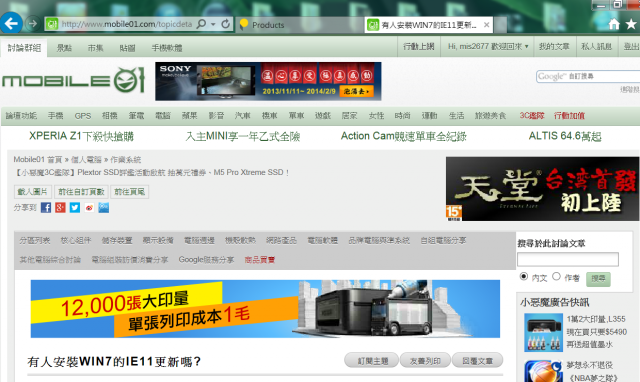Screen dimensions: 640x382
Task: Click the 載入圖片 button
Action: pos(33,192)
